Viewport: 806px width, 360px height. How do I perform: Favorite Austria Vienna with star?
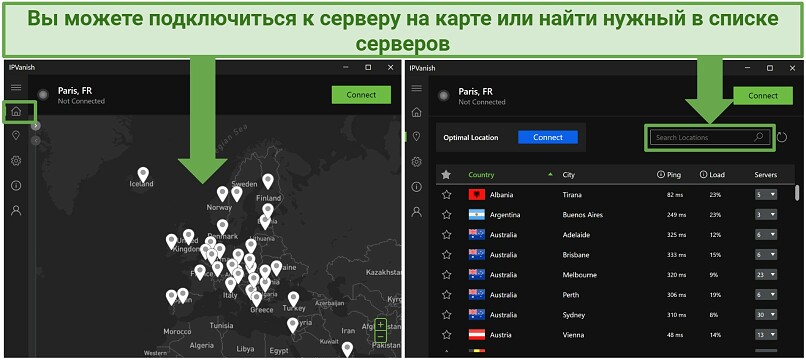[446, 335]
